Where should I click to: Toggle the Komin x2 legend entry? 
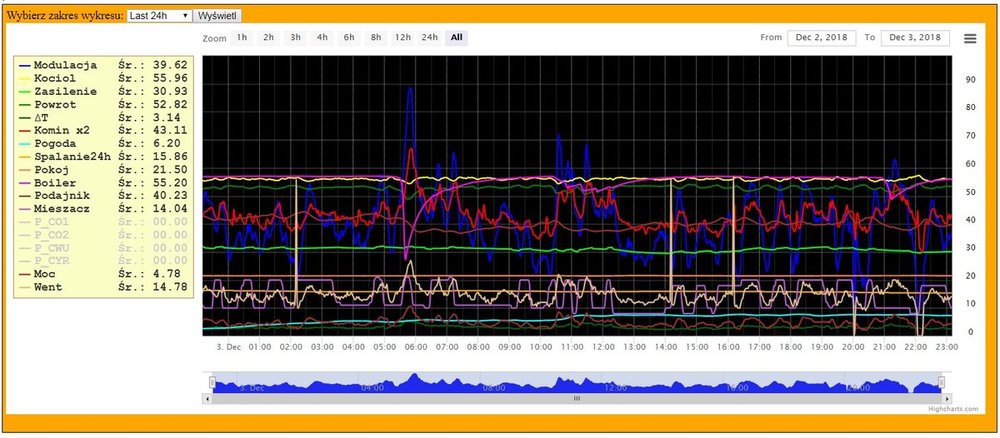[61, 130]
